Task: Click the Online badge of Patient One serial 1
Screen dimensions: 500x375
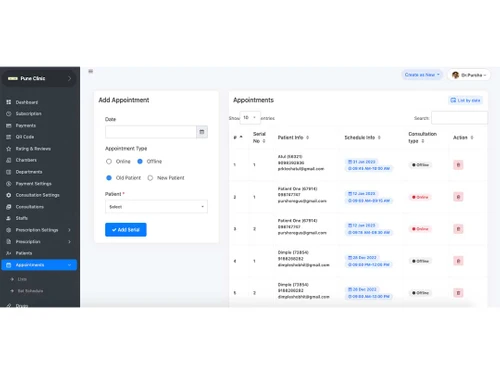Action: (420, 197)
